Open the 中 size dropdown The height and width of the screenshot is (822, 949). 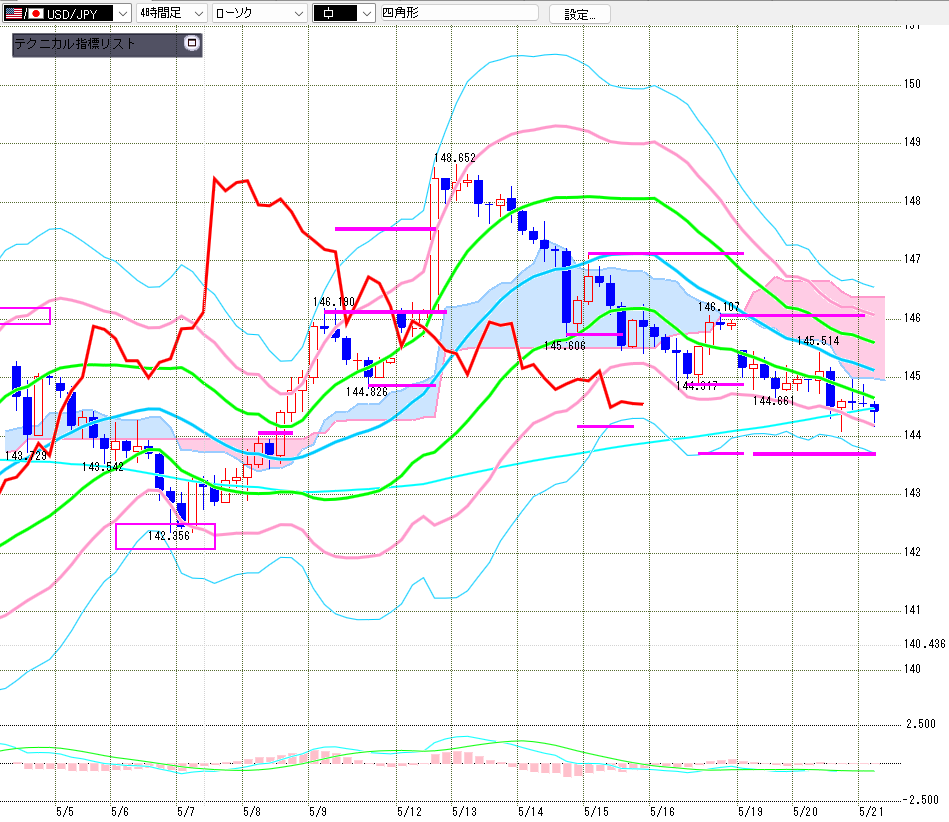pyautogui.click(x=344, y=13)
